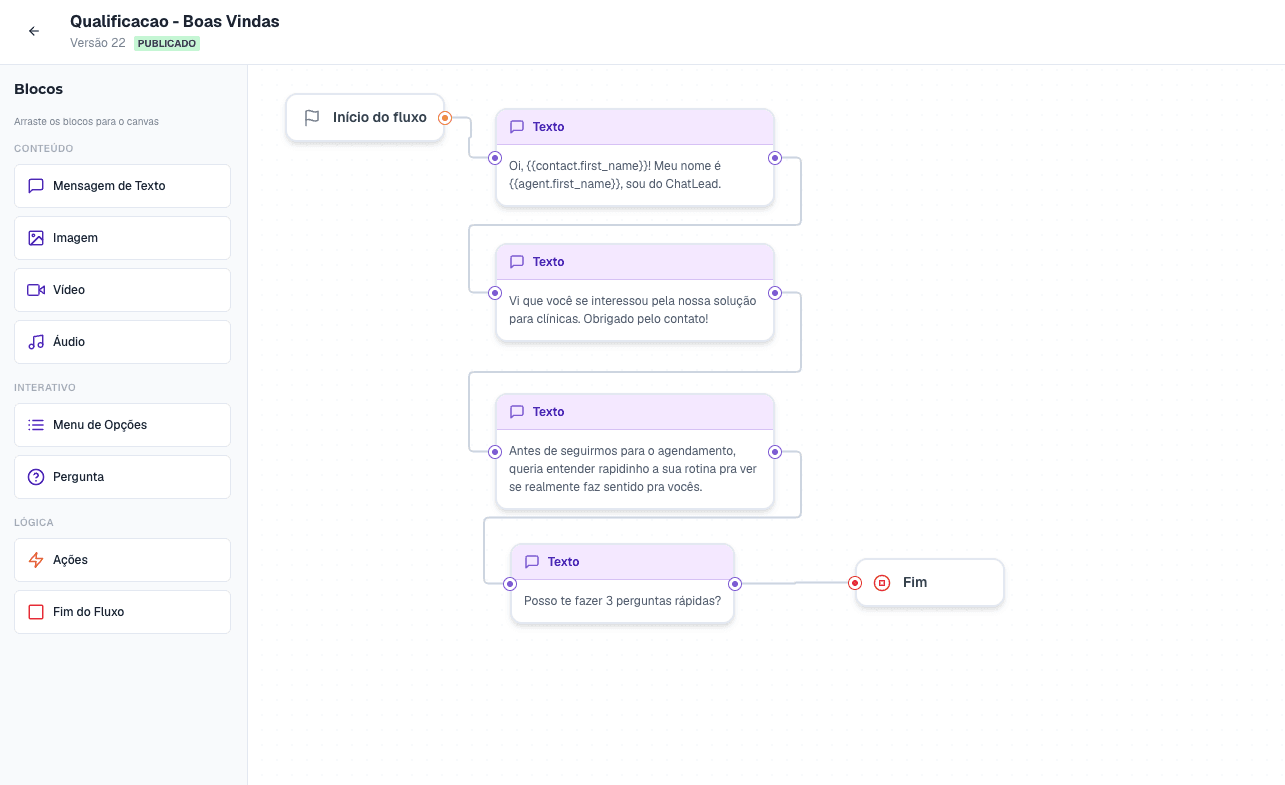The image size is (1285, 785).
Task: Click the Ações lightning bolt icon
Action: pos(36,560)
